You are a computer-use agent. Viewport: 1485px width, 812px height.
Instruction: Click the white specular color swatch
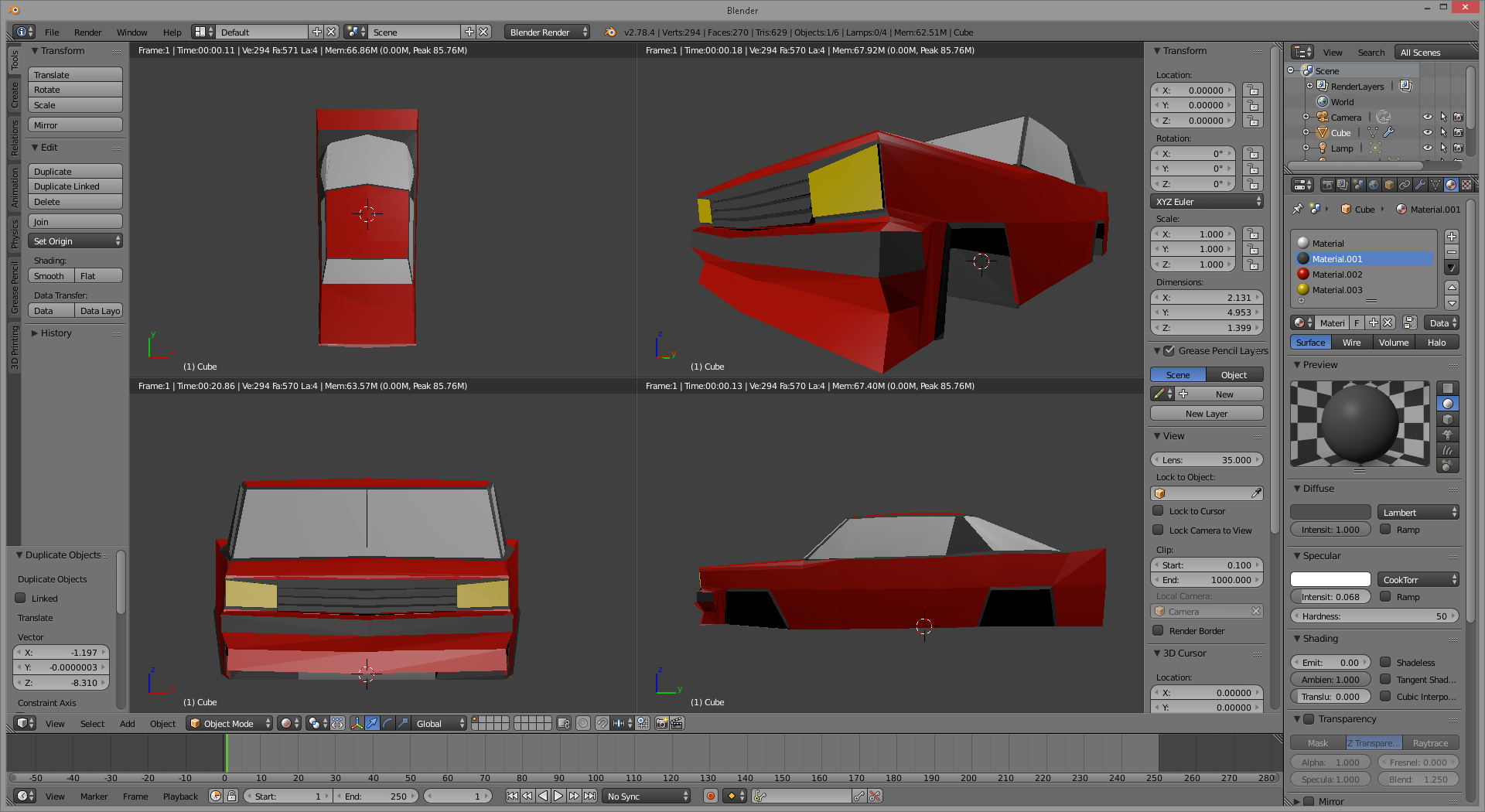coord(1330,580)
